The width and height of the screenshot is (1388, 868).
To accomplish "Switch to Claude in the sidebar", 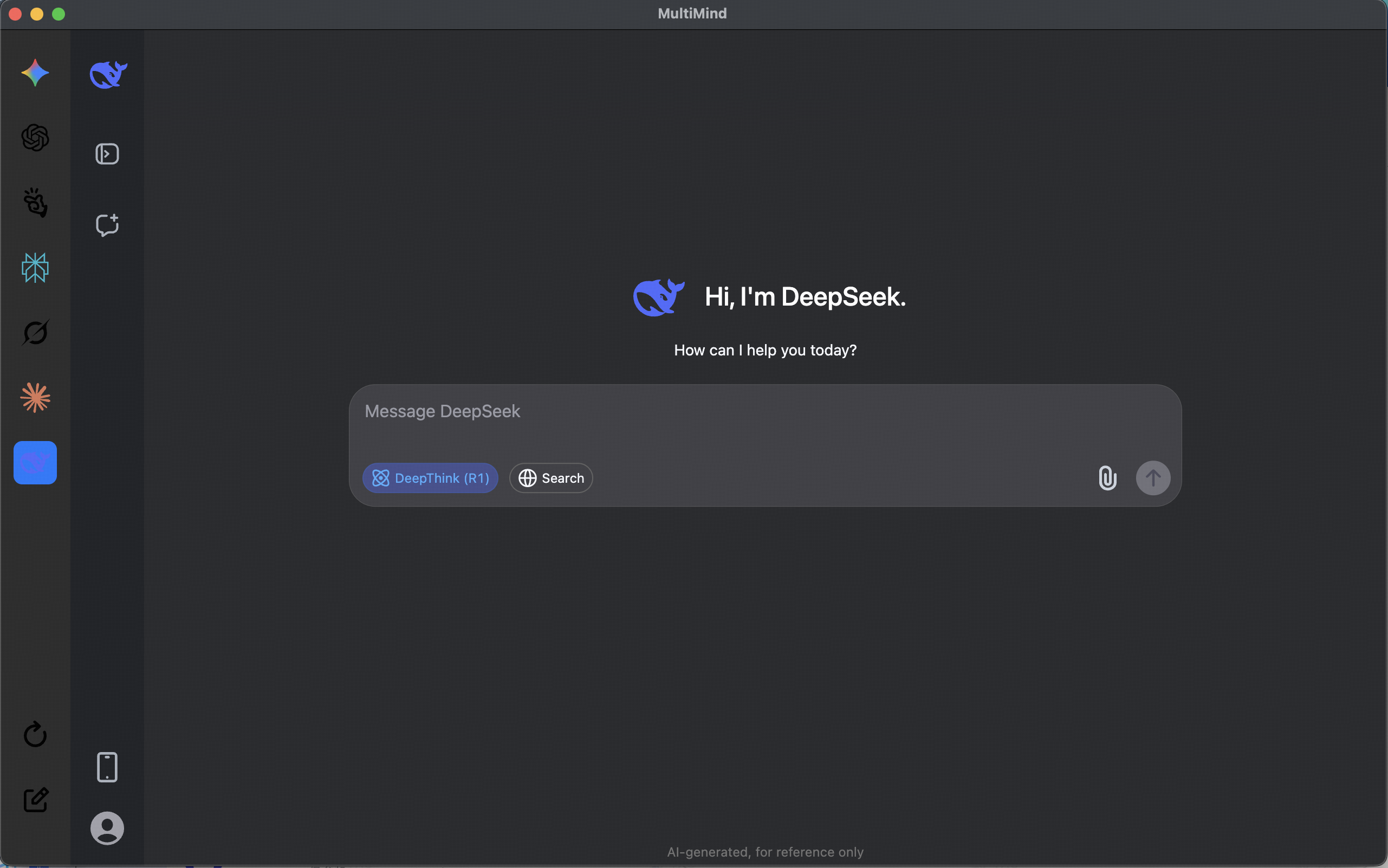I will [35, 397].
